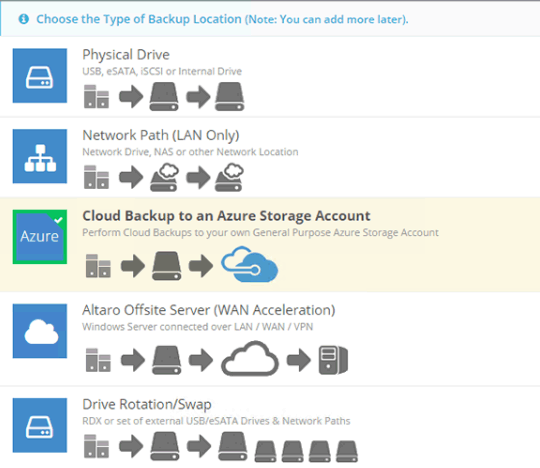Viewport: 540px width, 468px height.
Task: Click 'Windows Server connected over LAN / WAN / VPN'
Action: (198, 326)
